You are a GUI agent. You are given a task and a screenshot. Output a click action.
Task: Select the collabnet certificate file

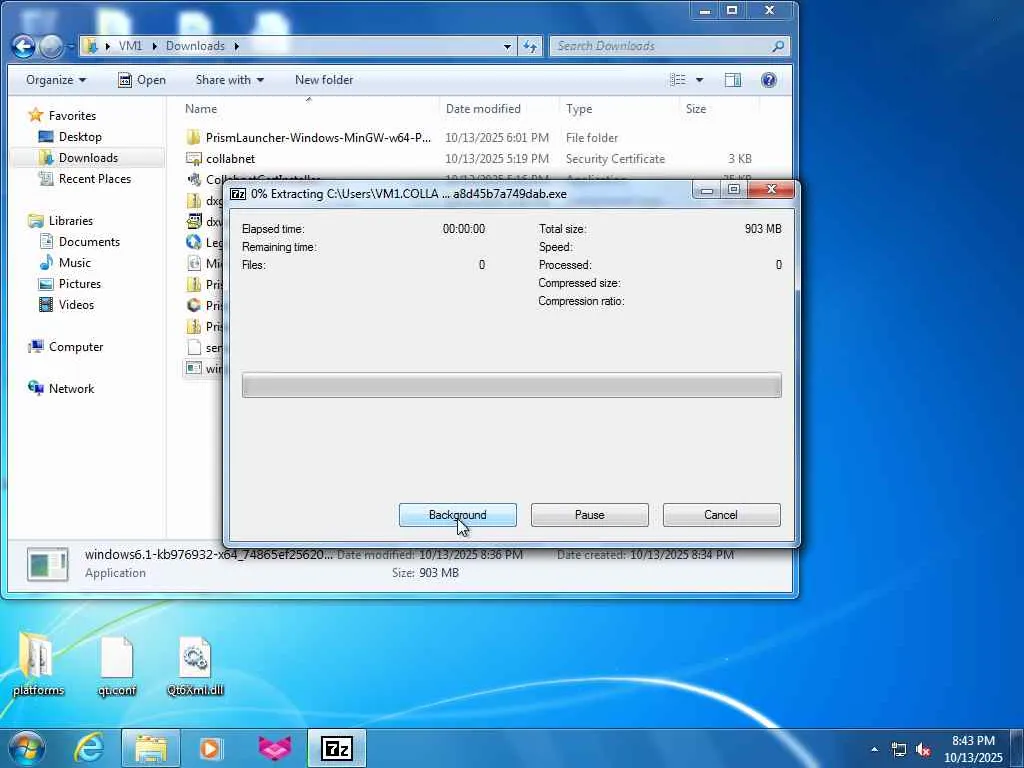tap(231, 159)
